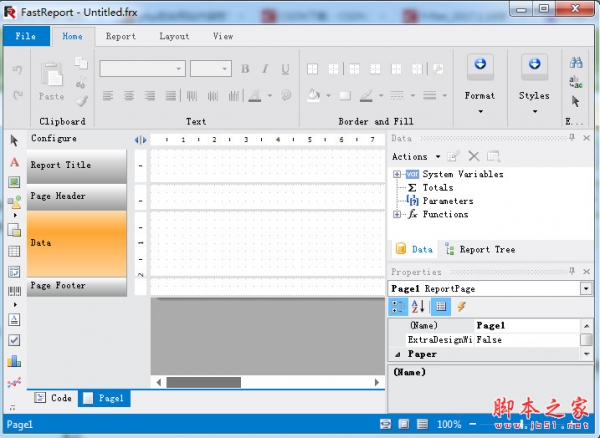Click the Sigma Totals item in Data tree
This screenshot has height=438, width=600.
437,187
